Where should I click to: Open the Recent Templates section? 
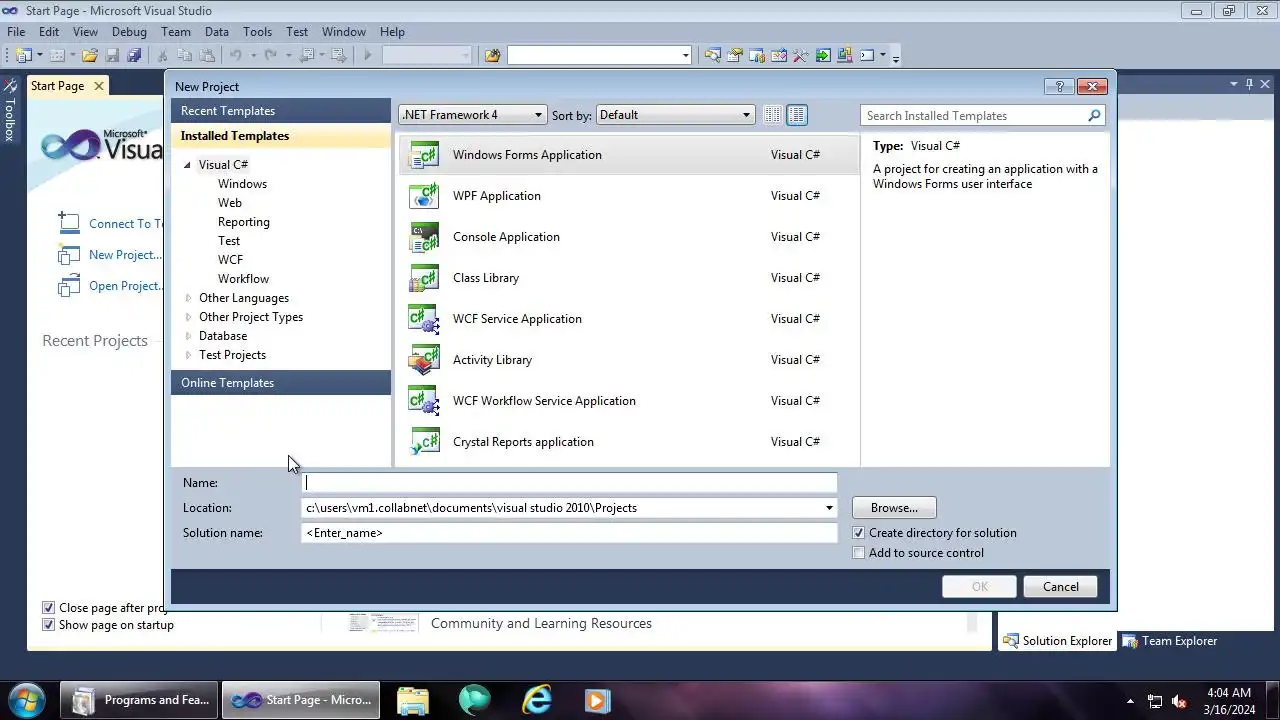(281, 111)
